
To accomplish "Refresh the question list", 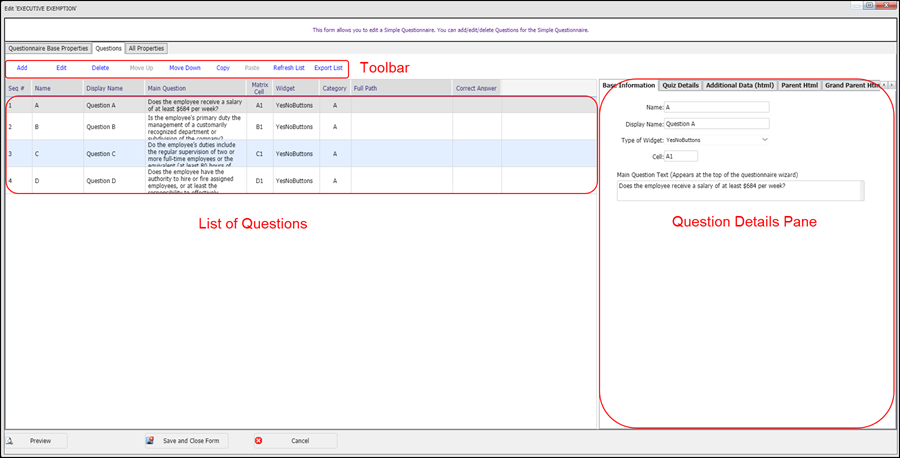I will (x=289, y=68).
